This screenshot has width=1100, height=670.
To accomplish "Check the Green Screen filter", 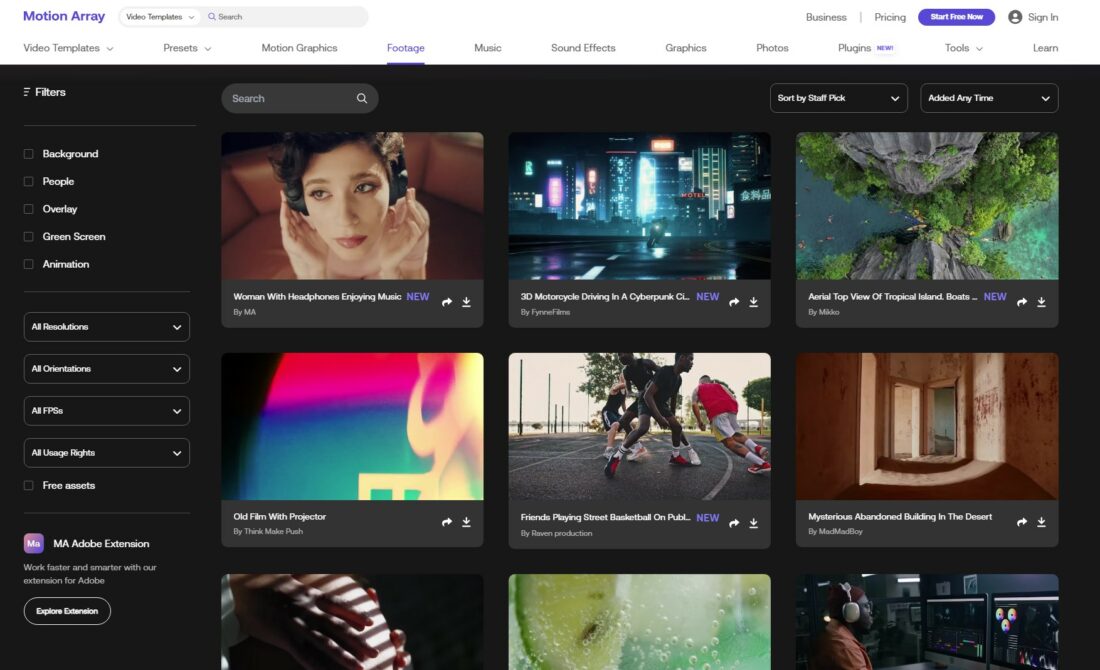I will (x=29, y=237).
